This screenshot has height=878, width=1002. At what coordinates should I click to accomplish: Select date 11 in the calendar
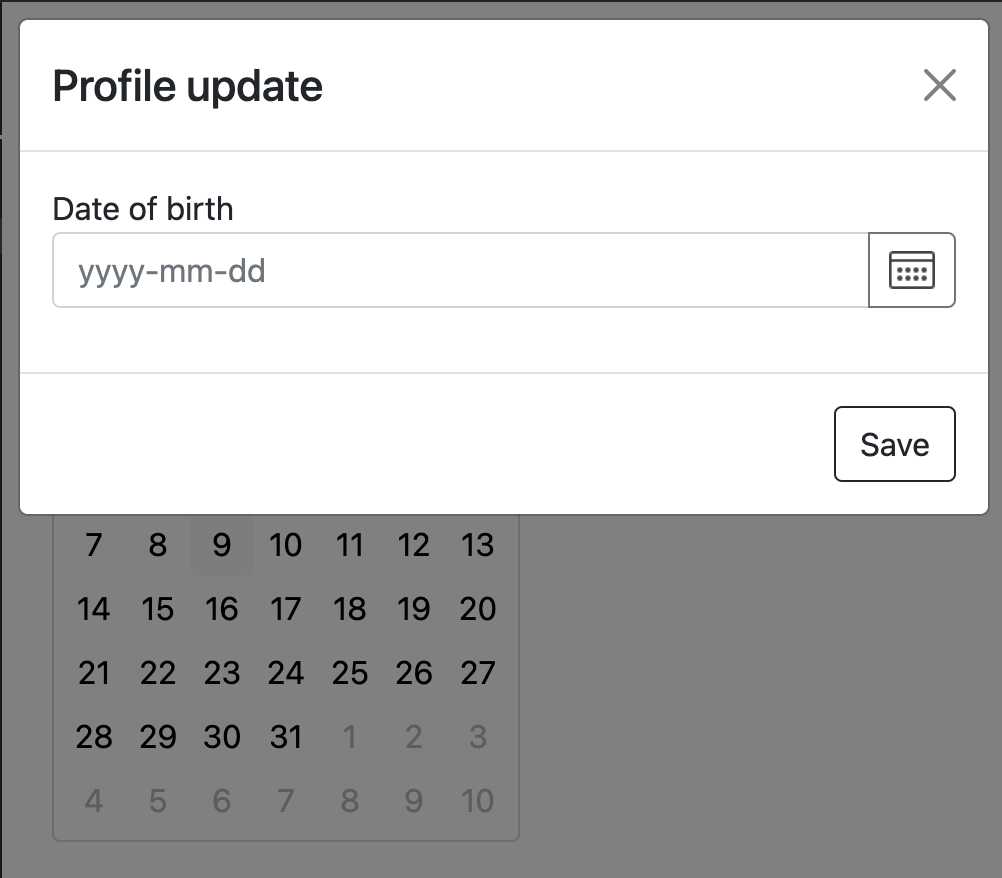pos(349,545)
